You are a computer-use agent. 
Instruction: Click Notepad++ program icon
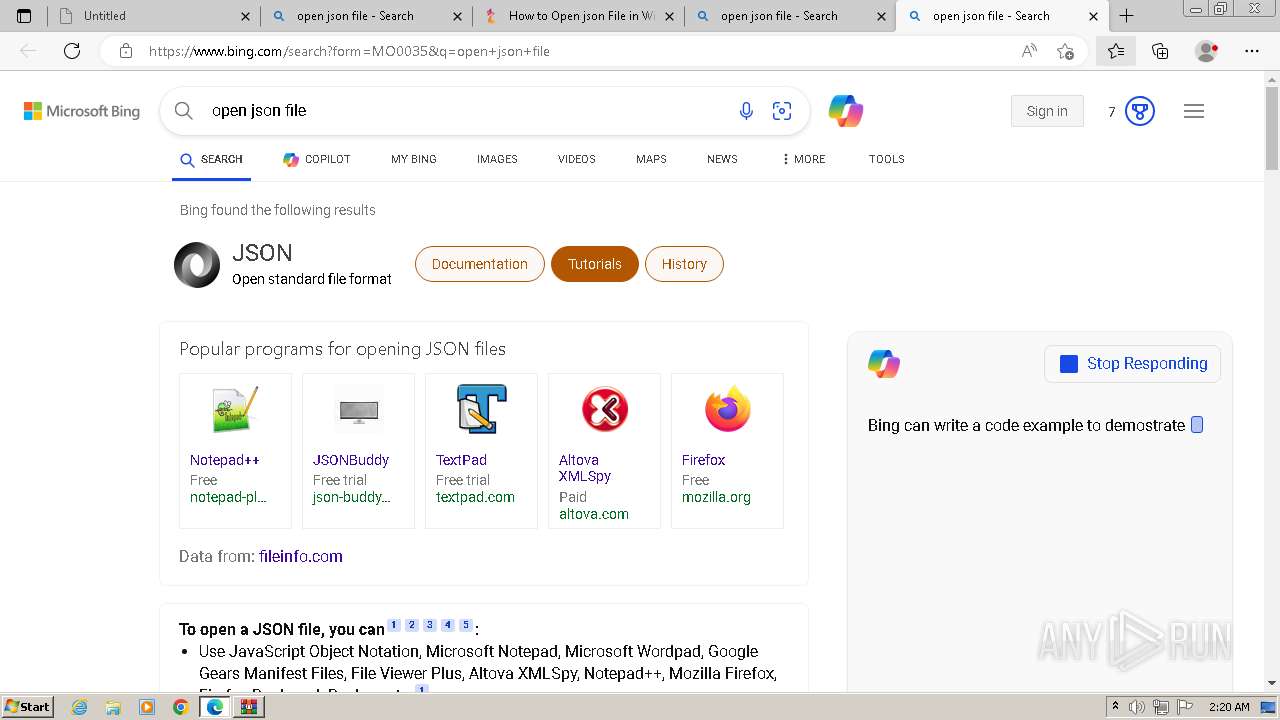click(235, 410)
